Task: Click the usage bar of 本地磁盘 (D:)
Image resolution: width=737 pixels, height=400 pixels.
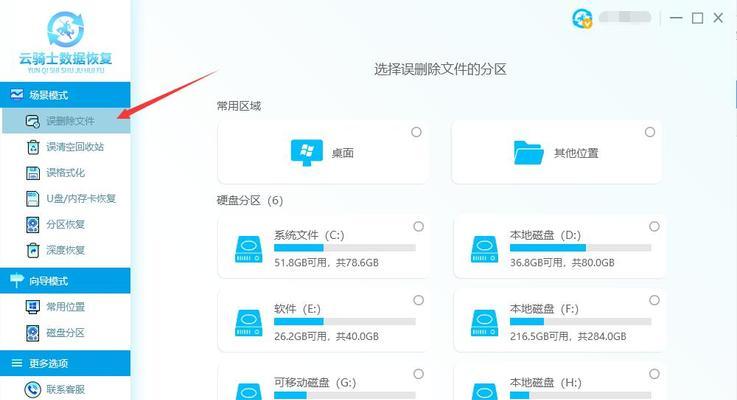Action: [x=580, y=248]
